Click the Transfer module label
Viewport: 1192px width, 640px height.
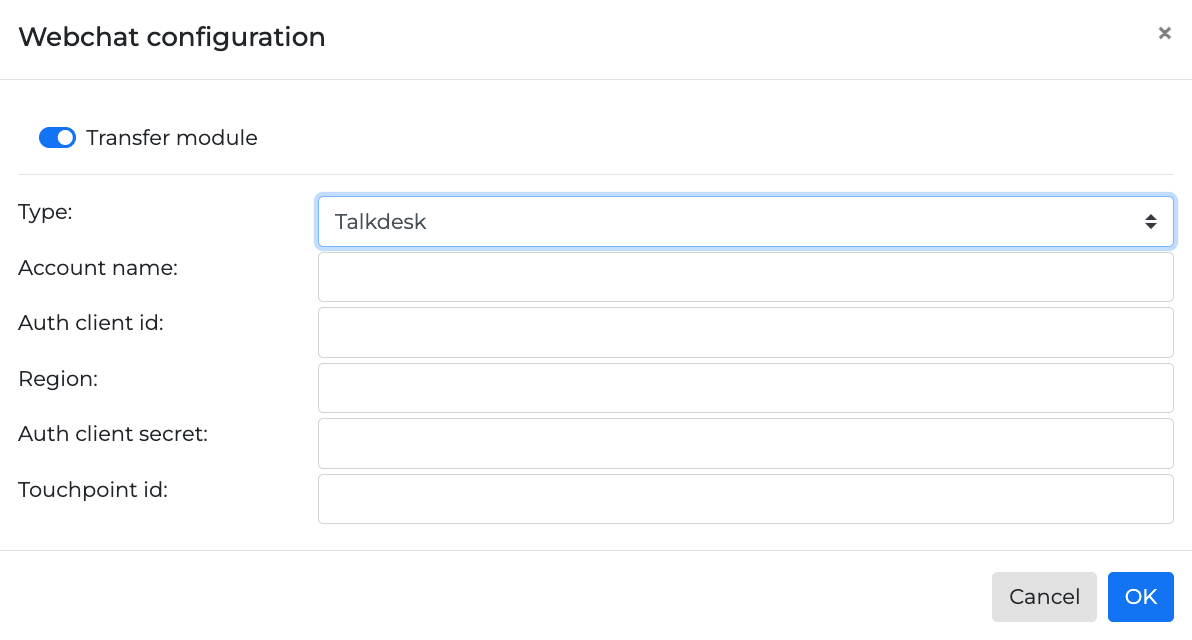(x=171, y=137)
